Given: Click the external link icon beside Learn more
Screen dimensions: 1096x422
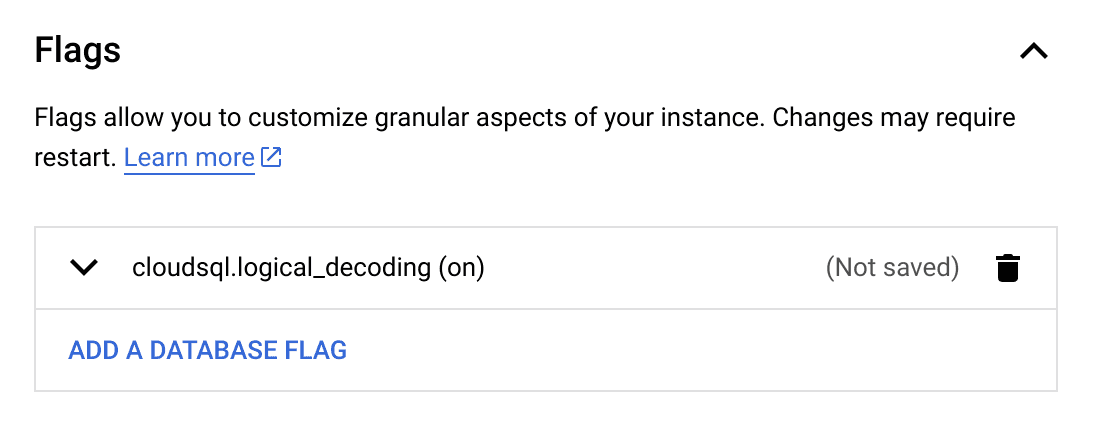Looking at the screenshot, I should click(x=271, y=158).
